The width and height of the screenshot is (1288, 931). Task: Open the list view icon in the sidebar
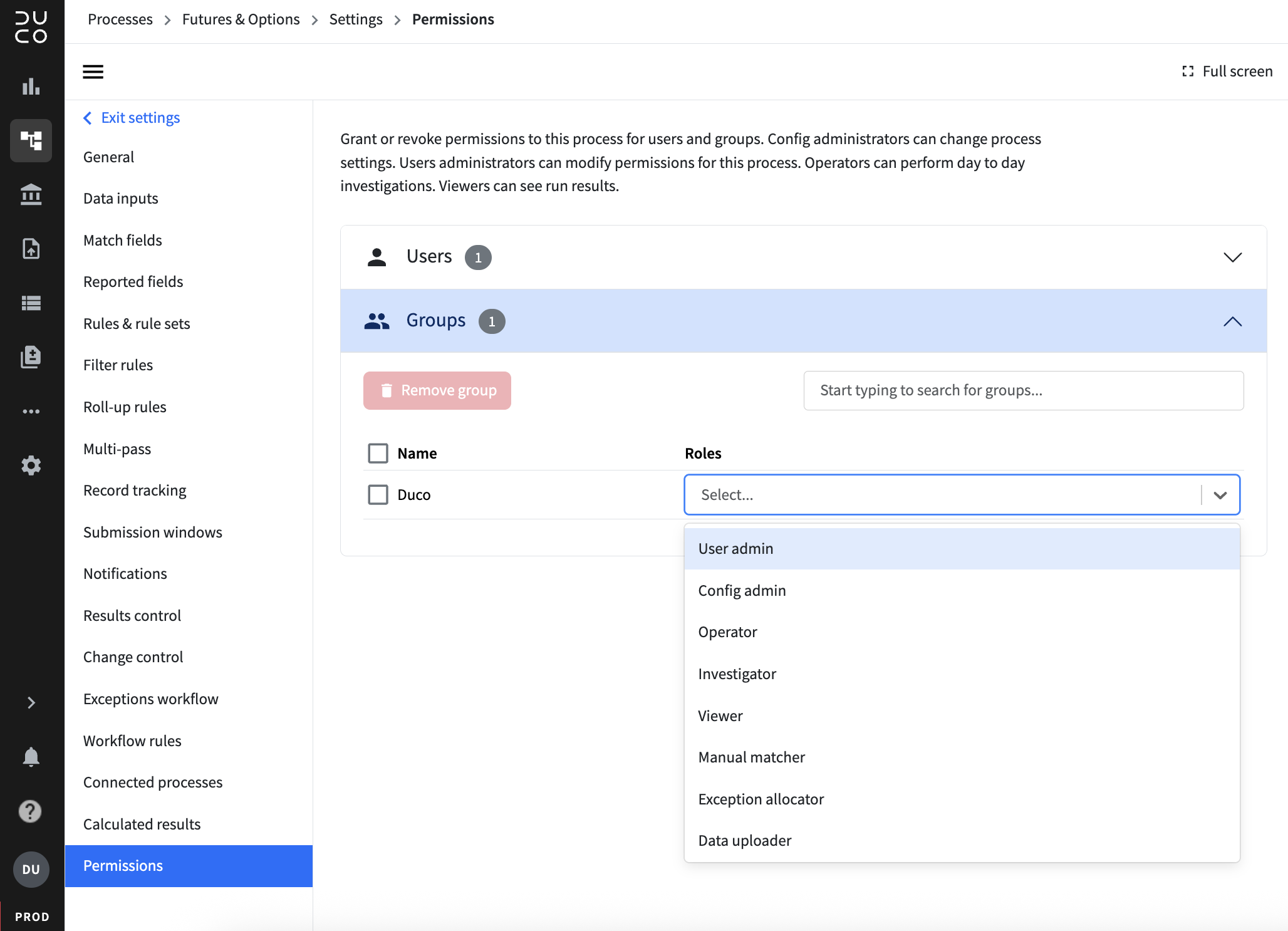tap(31, 303)
